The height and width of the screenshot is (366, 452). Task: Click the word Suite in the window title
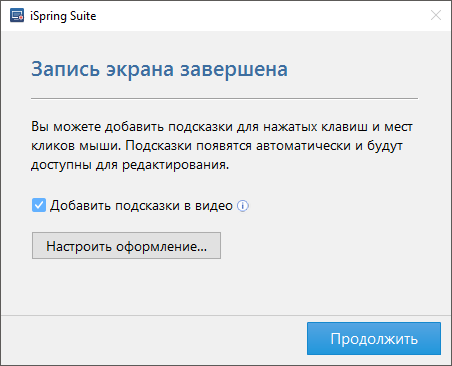pyautogui.click(x=83, y=16)
